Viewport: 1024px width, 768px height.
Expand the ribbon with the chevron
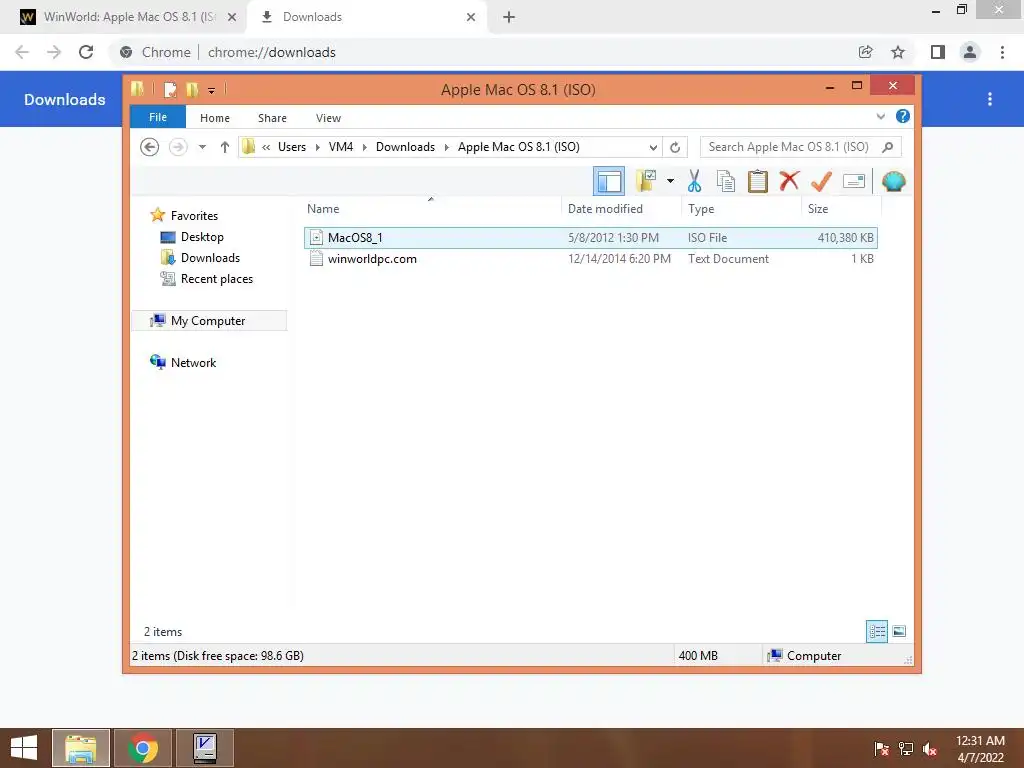[x=880, y=116]
